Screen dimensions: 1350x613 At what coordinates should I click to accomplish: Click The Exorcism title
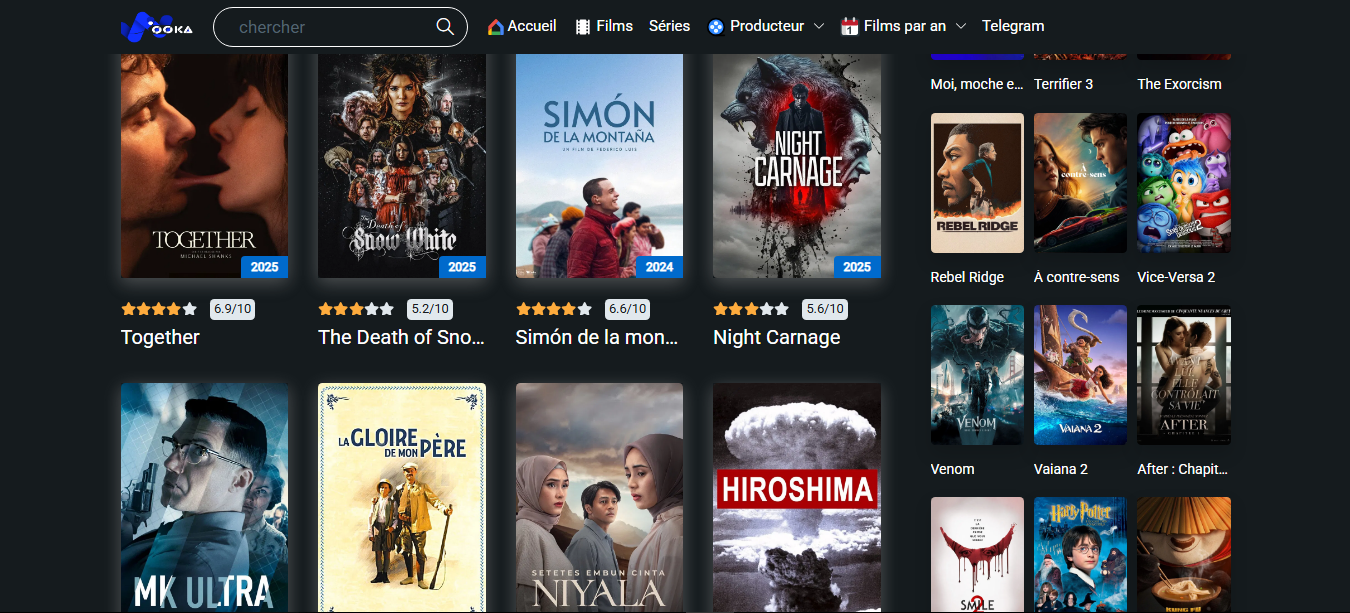click(1180, 84)
